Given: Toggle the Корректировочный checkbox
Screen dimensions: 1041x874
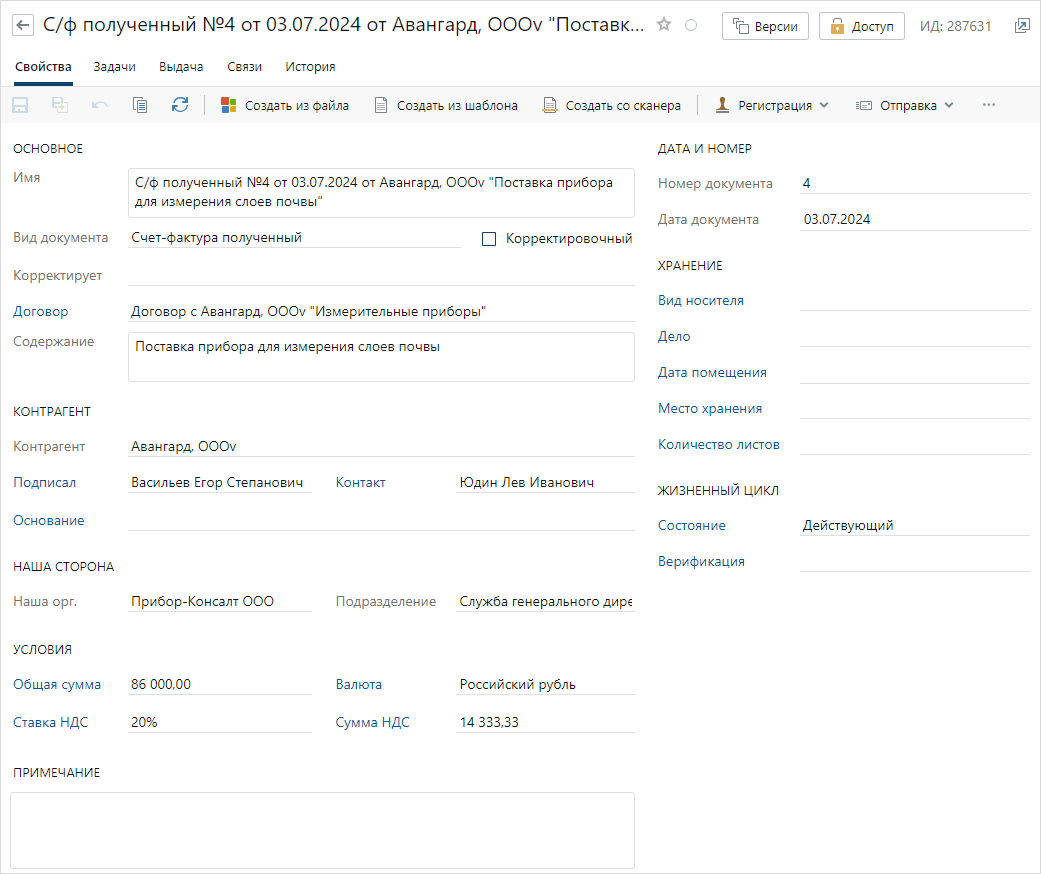Looking at the screenshot, I should tap(489, 239).
